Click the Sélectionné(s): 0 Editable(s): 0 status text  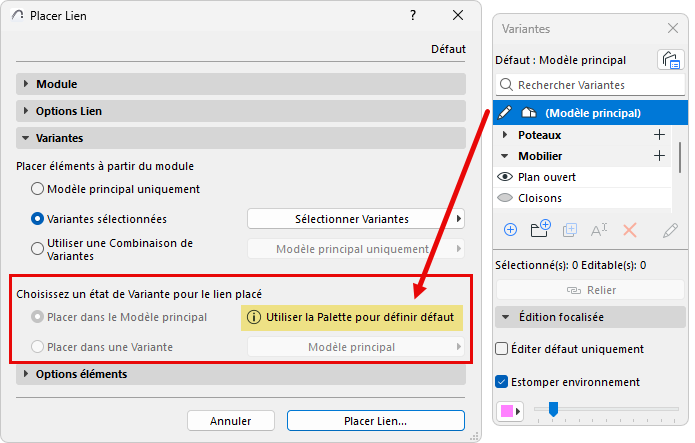tap(570, 265)
